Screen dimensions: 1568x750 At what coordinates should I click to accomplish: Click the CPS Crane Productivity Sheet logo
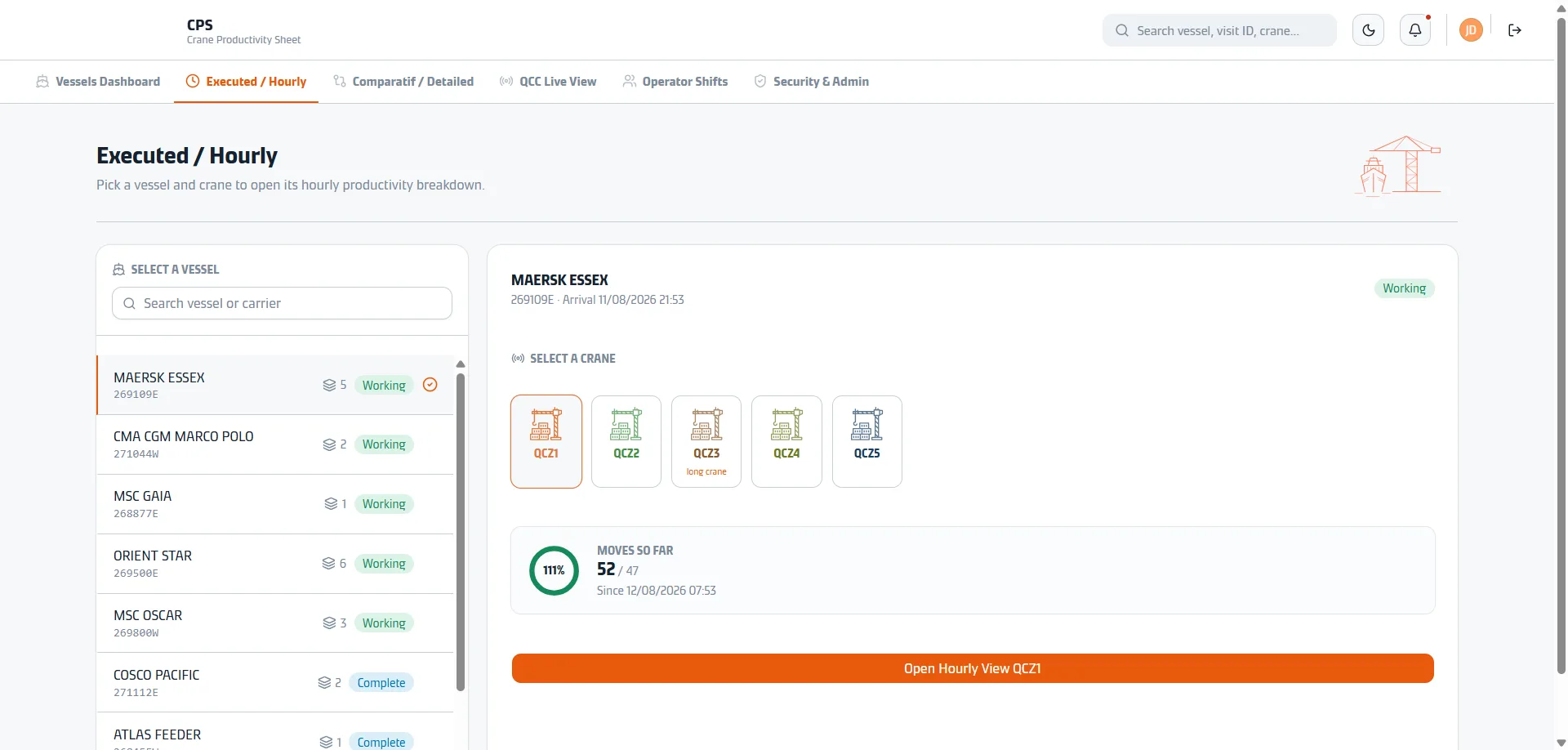click(243, 31)
